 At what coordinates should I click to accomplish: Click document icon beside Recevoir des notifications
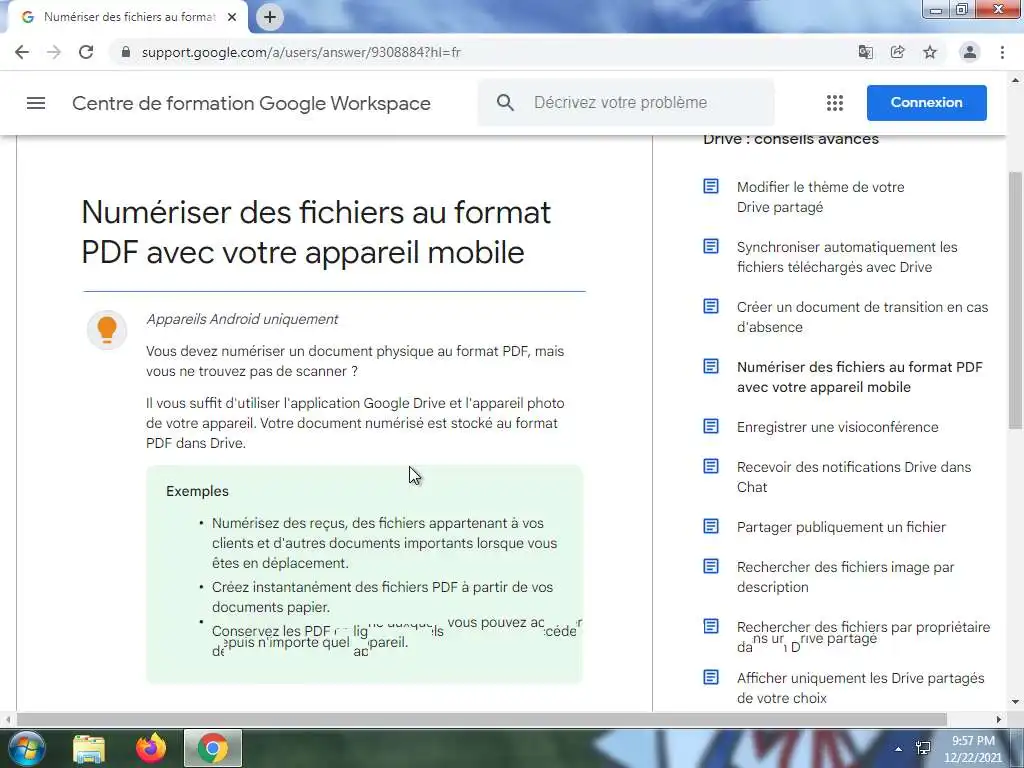pos(711,466)
